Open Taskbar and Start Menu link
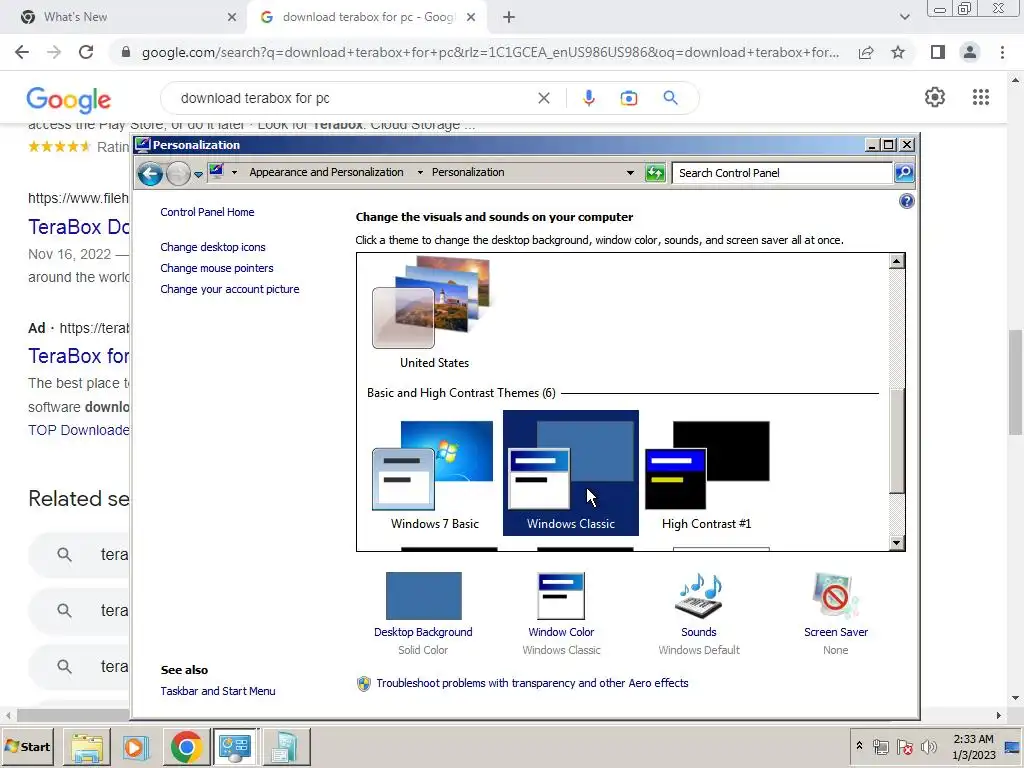The height and width of the screenshot is (768, 1024). [218, 691]
